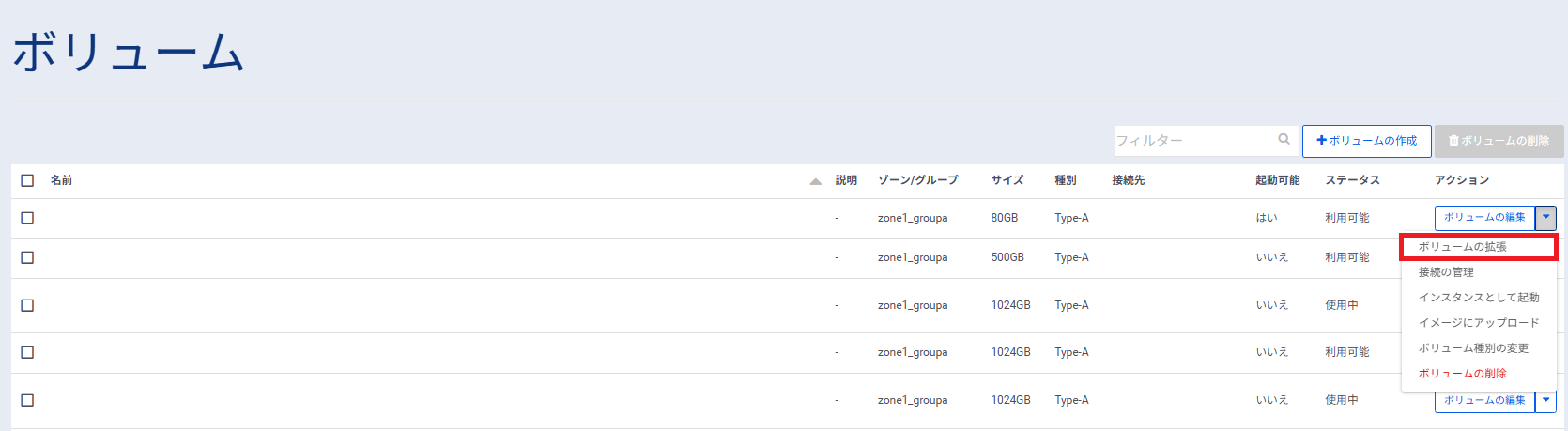This screenshot has height=431, width=1568.
Task: Choose イメージにアップロード from the menu
Action: (1479, 323)
